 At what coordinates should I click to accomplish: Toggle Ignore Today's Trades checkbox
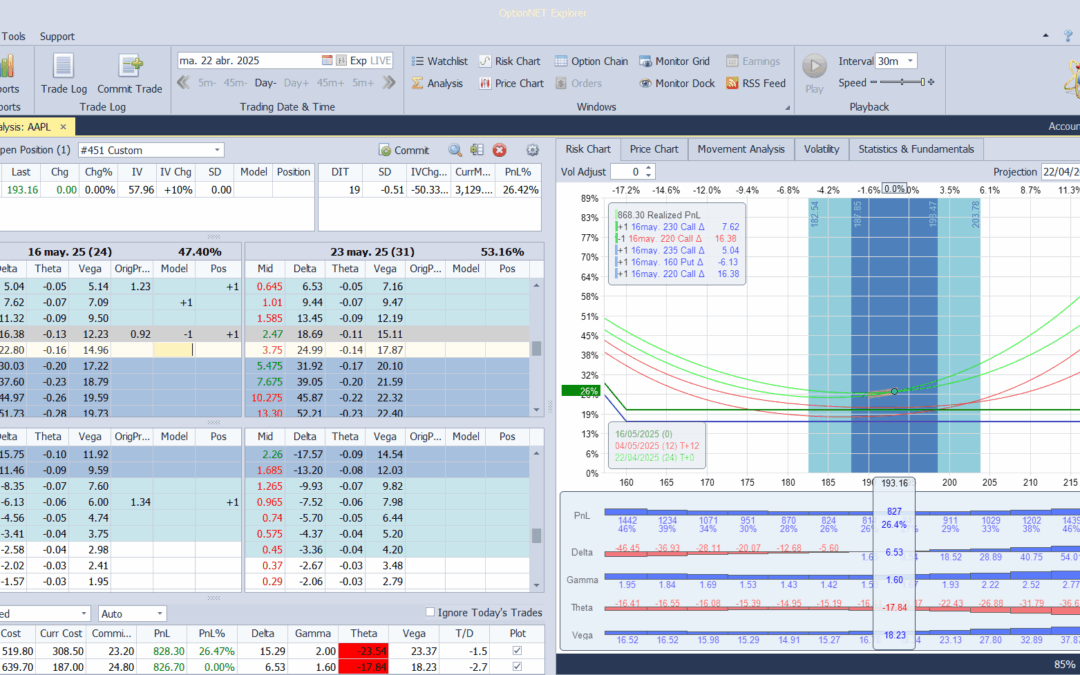430,612
